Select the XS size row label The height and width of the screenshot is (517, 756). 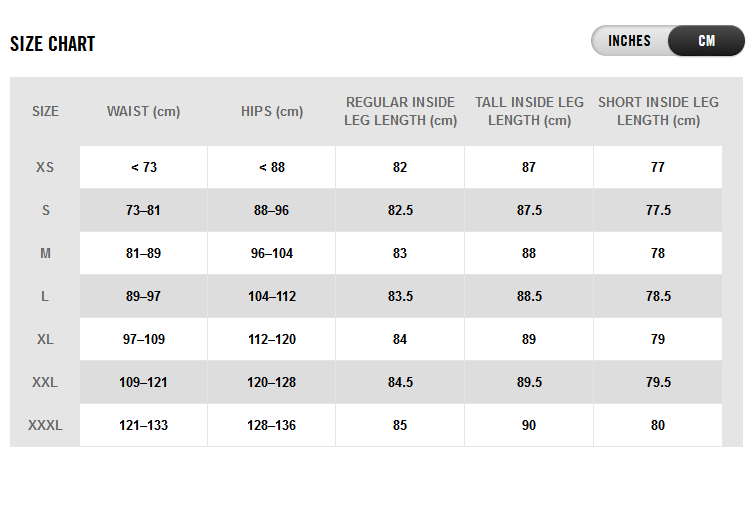tap(45, 168)
